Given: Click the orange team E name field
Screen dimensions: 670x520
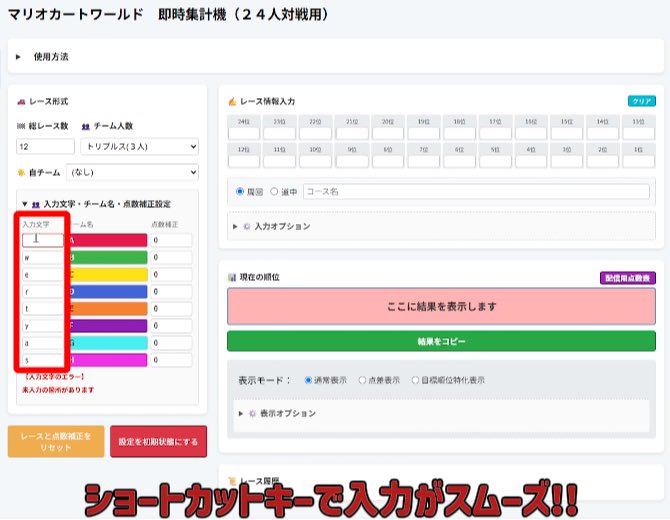Looking at the screenshot, I should [108, 308].
